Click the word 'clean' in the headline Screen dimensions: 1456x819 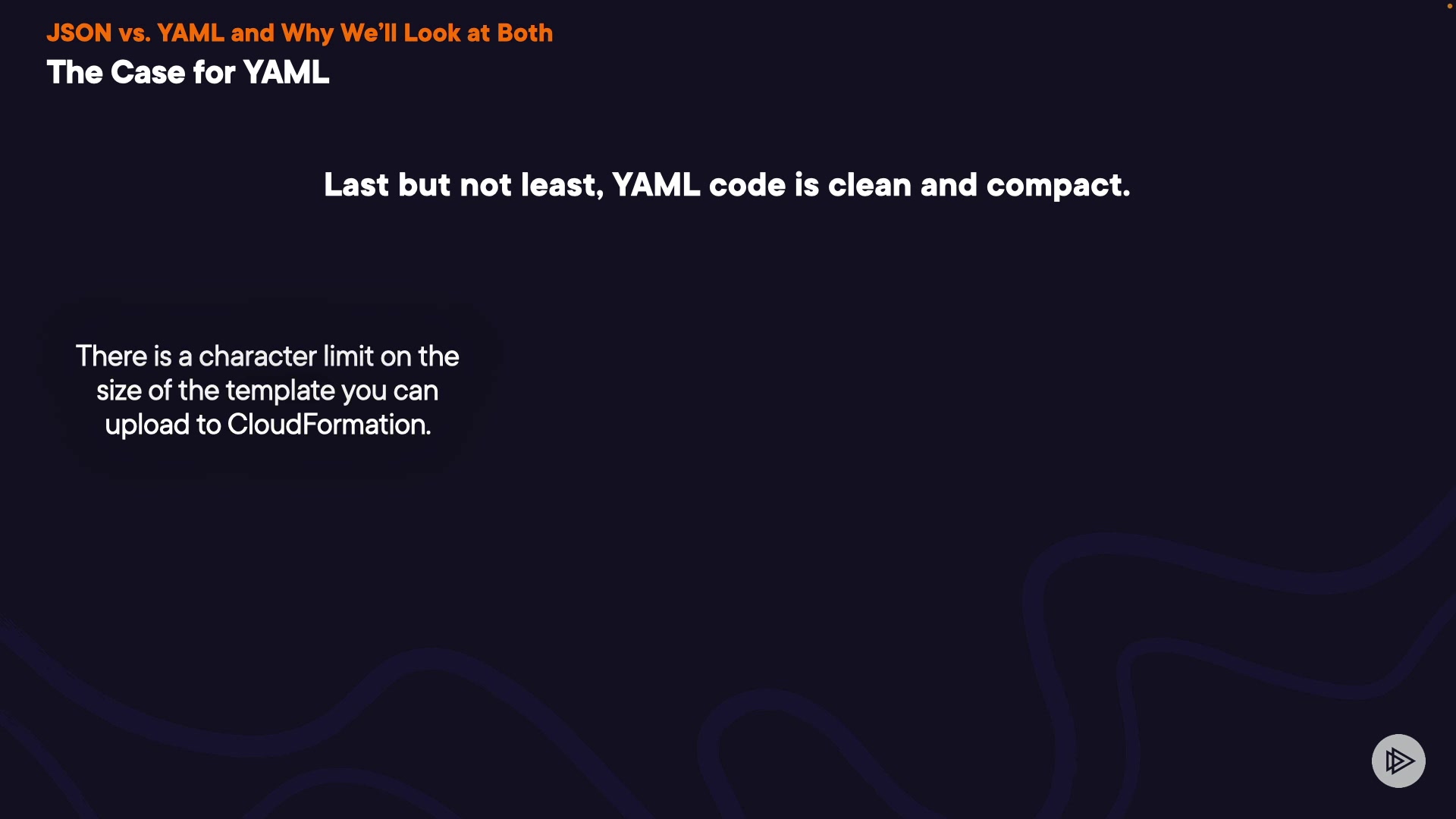coord(869,185)
